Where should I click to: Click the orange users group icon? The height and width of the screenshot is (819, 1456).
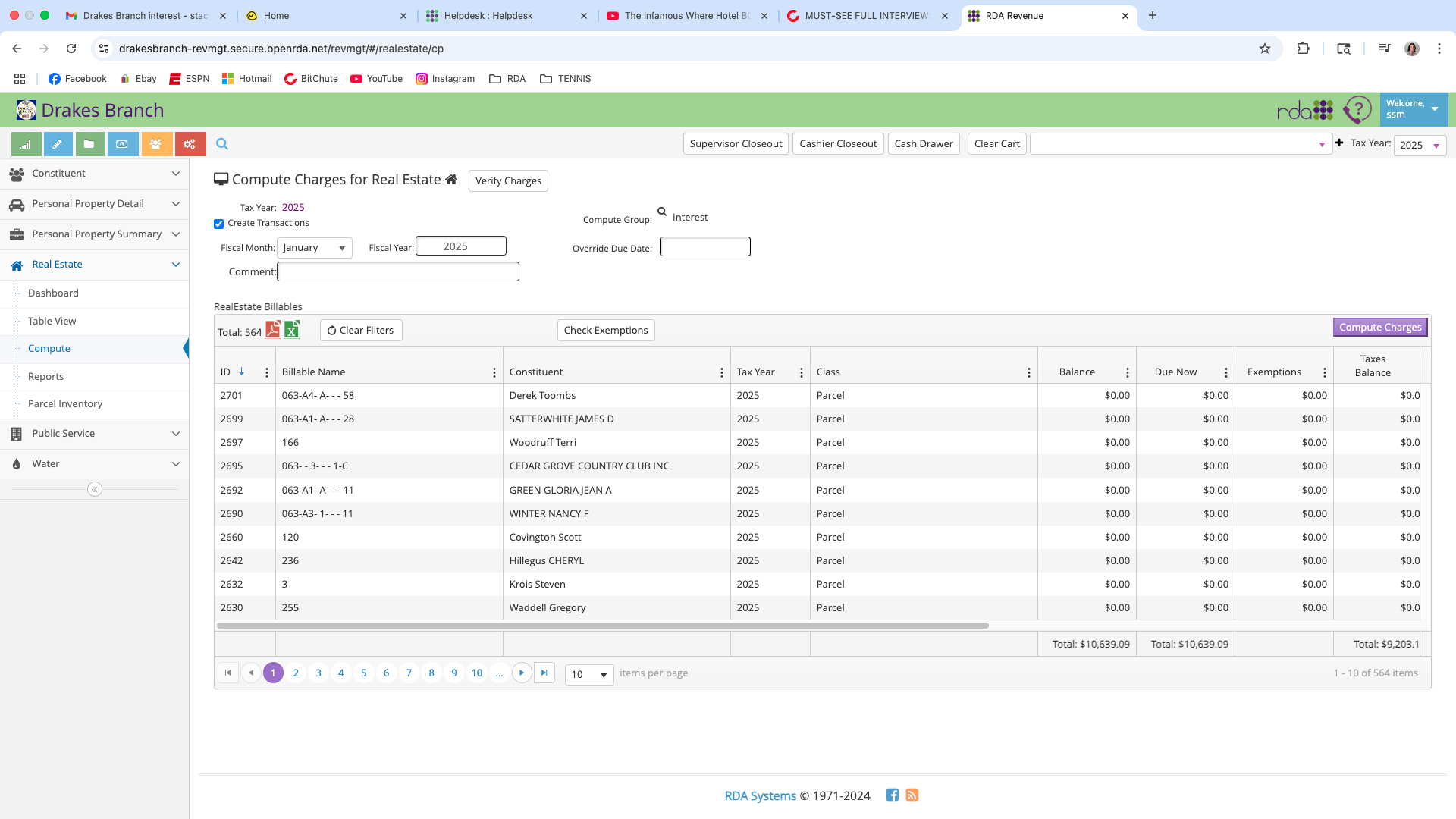[x=155, y=144]
